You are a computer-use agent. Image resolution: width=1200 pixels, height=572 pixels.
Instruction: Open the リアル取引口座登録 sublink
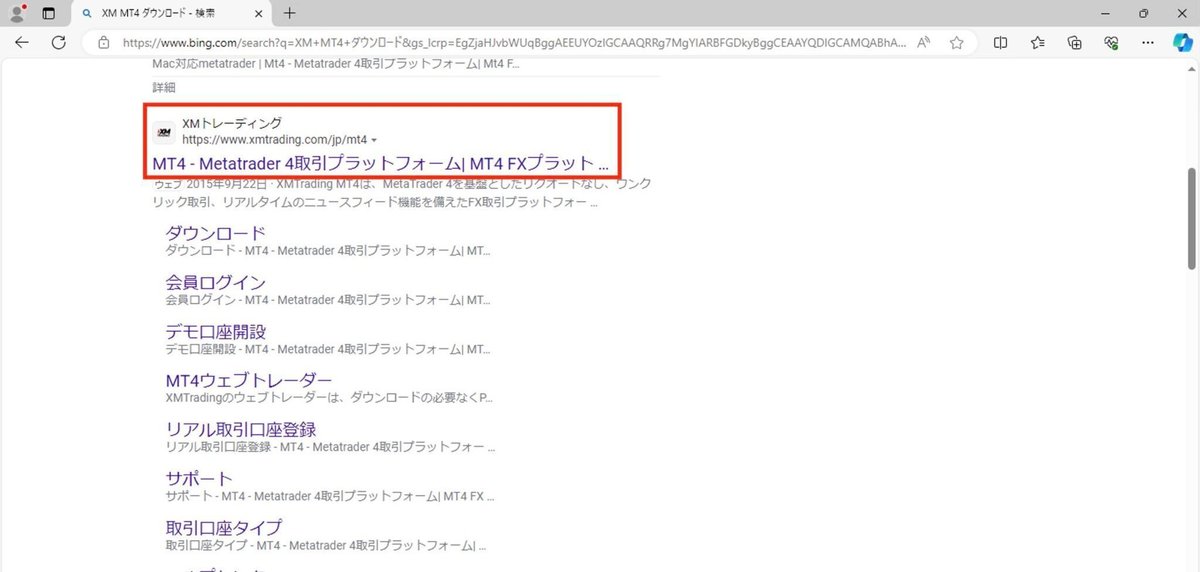pyautogui.click(x=241, y=430)
